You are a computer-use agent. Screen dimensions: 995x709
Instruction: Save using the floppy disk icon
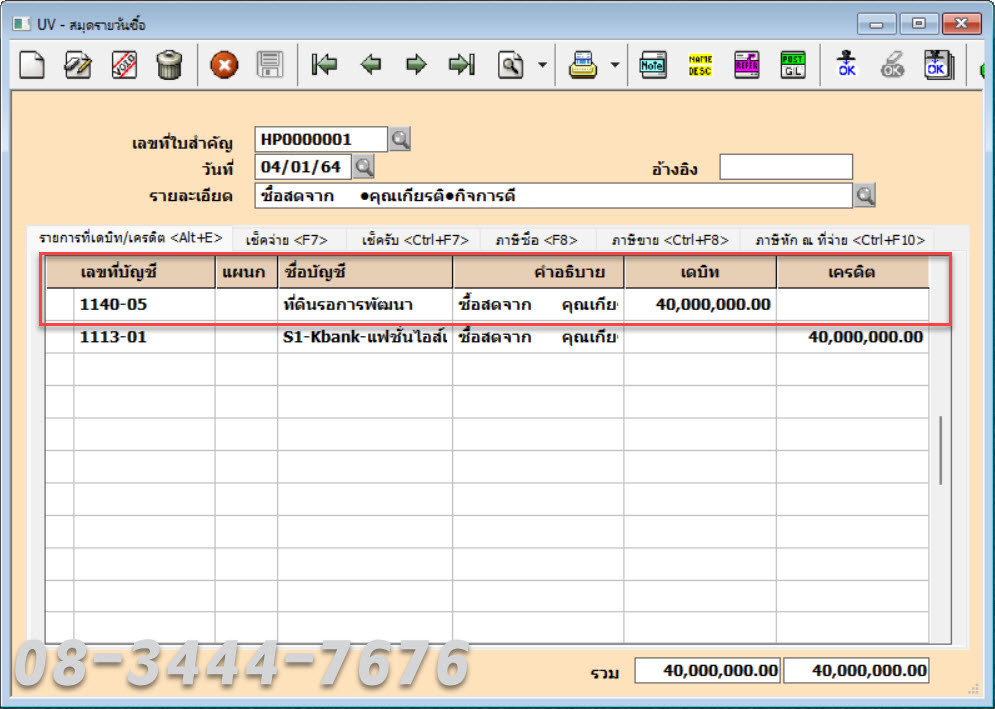pos(270,65)
